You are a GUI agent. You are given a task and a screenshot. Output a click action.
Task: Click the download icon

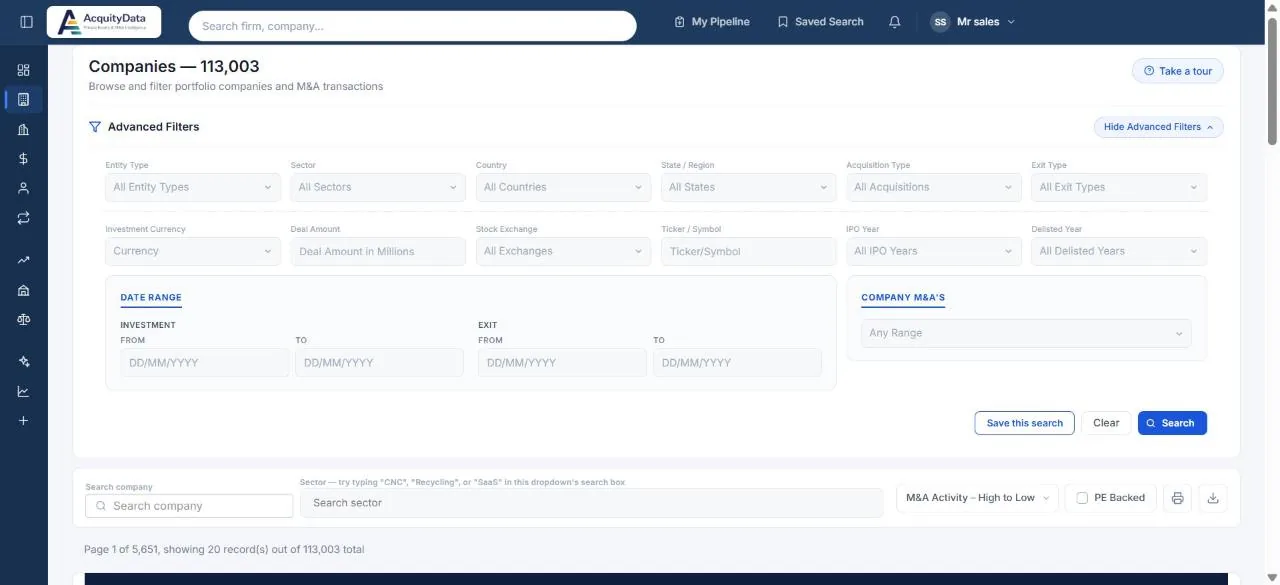tap(1213, 498)
